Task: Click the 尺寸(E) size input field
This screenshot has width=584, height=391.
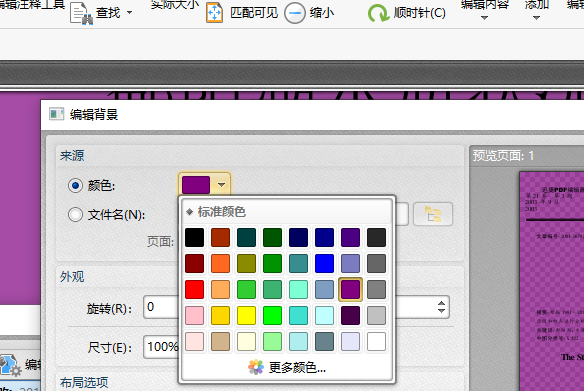Action: tap(161, 347)
